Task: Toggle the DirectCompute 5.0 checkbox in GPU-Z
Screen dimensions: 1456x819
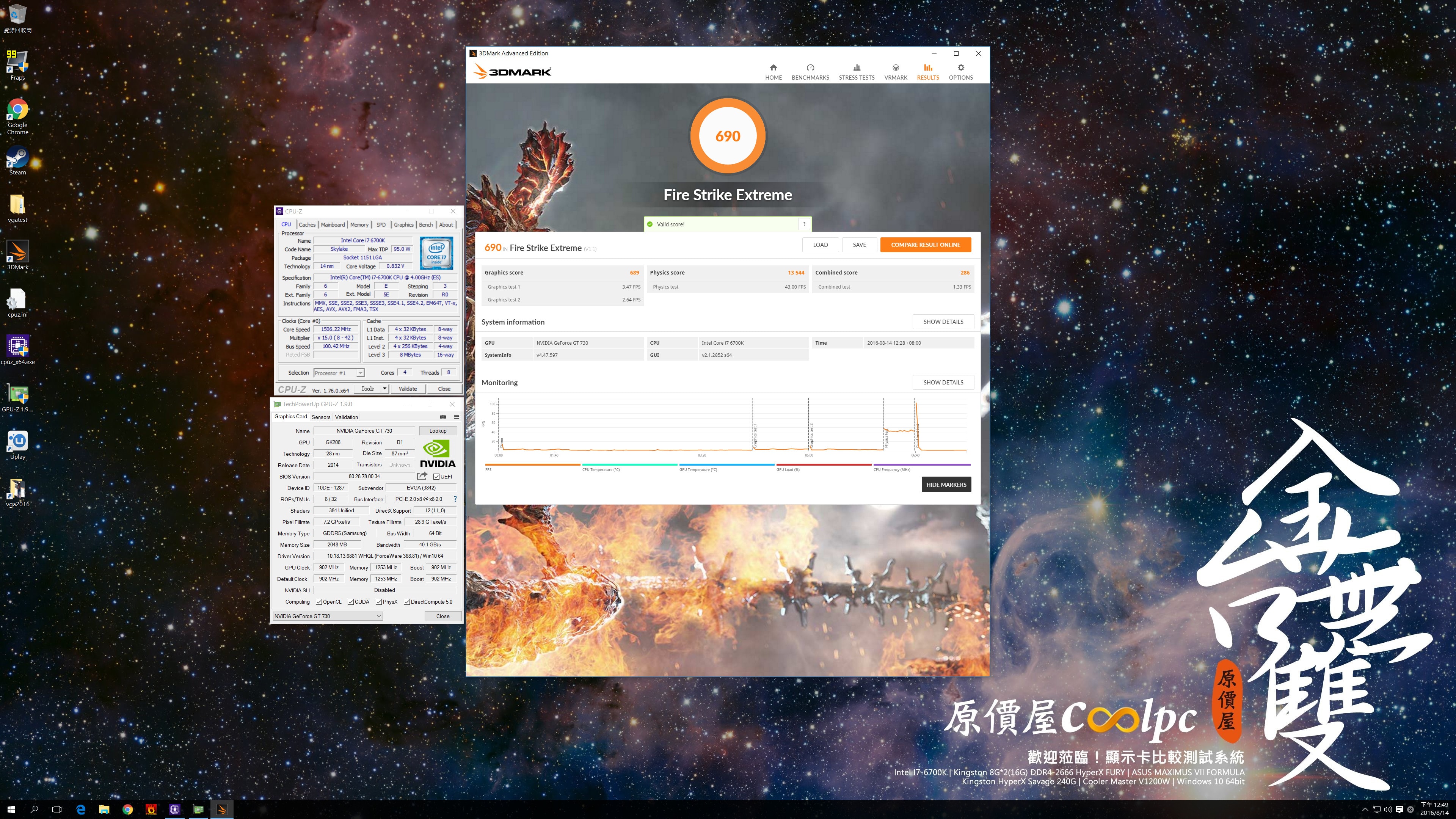Action: coord(406,602)
